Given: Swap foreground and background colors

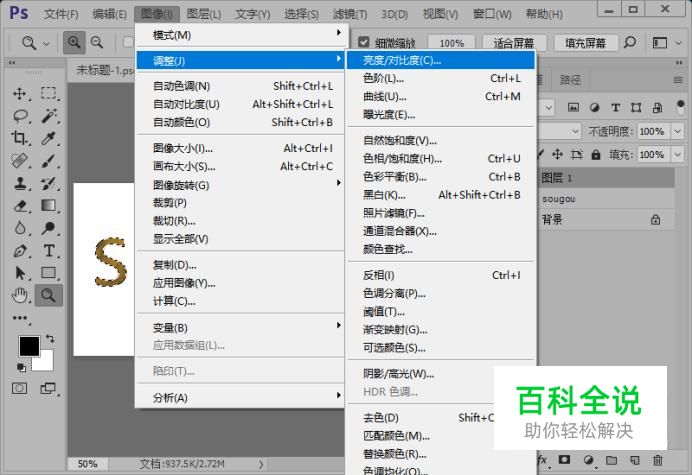Looking at the screenshot, I should (x=50, y=339).
